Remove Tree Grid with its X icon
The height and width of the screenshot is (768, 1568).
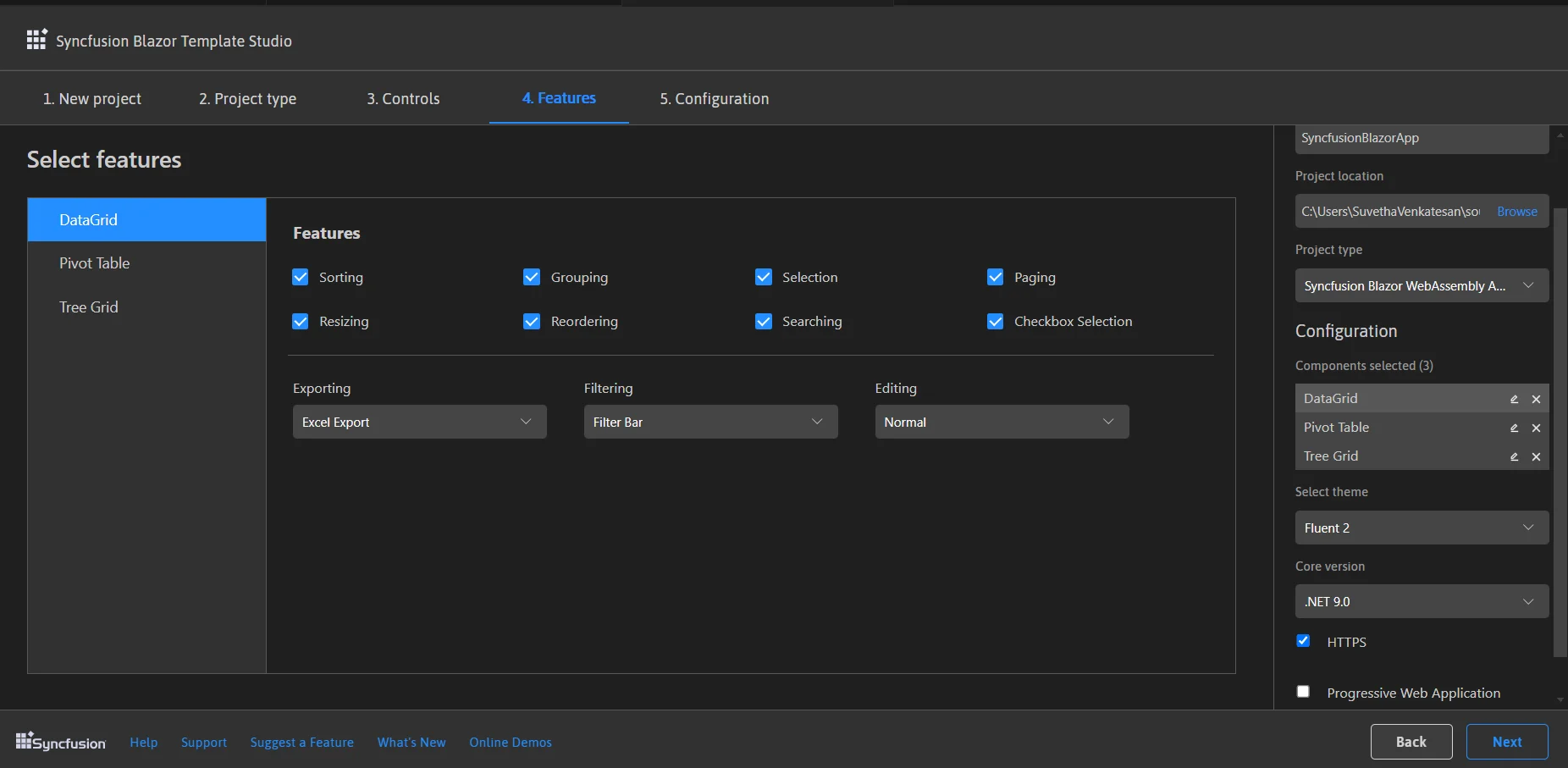coord(1536,456)
